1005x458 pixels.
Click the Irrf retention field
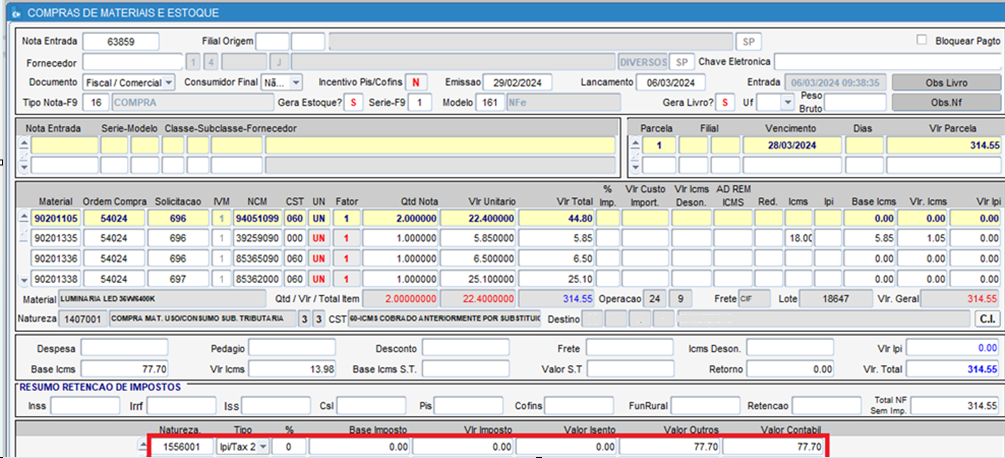tap(180, 406)
